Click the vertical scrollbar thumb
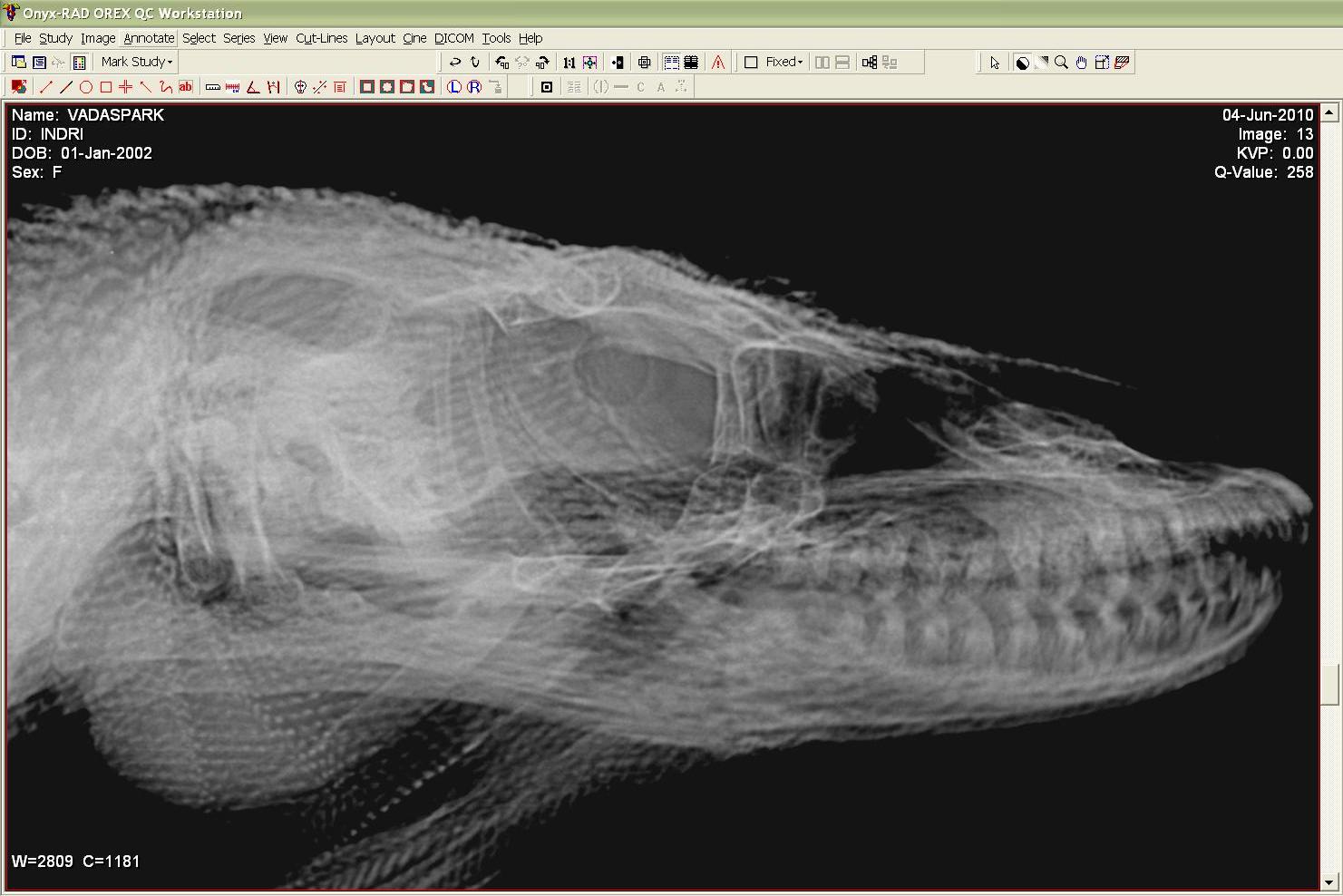 pyautogui.click(x=1329, y=685)
